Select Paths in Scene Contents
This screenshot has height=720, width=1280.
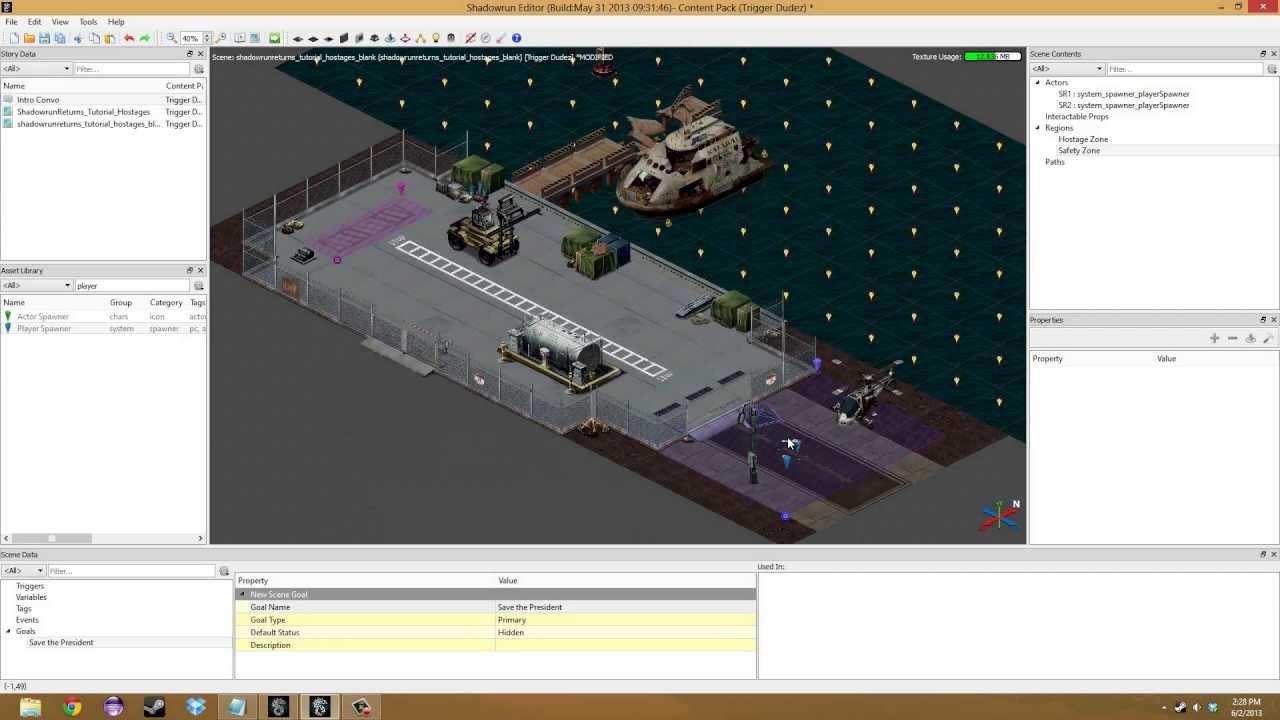pyautogui.click(x=1055, y=162)
